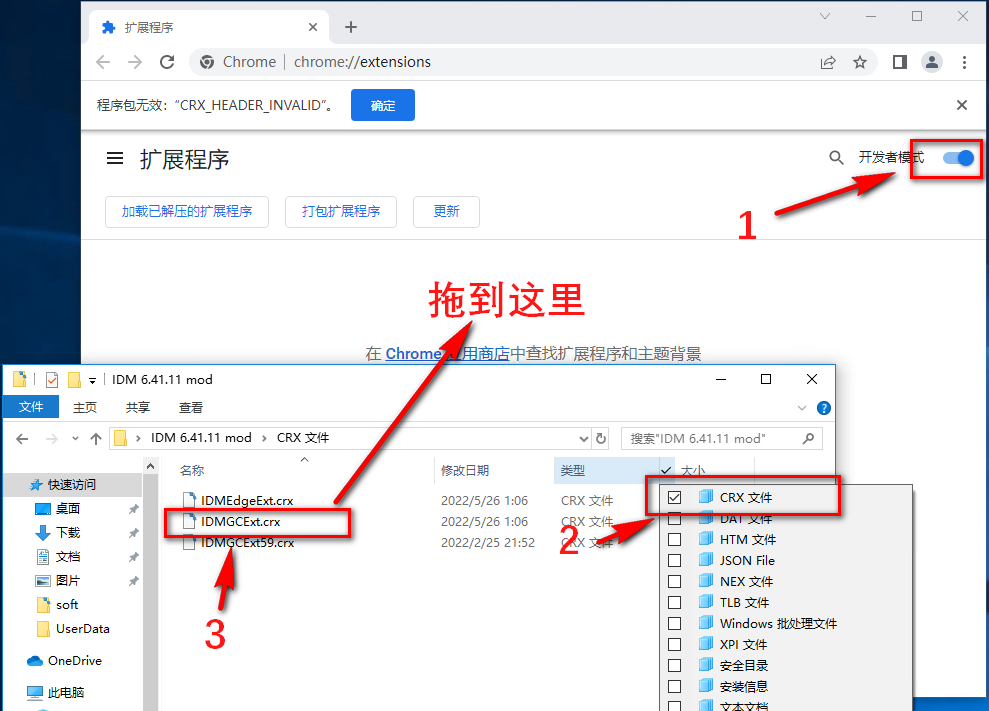
Task: Open Chrome tab search chevron
Action: coord(824,16)
